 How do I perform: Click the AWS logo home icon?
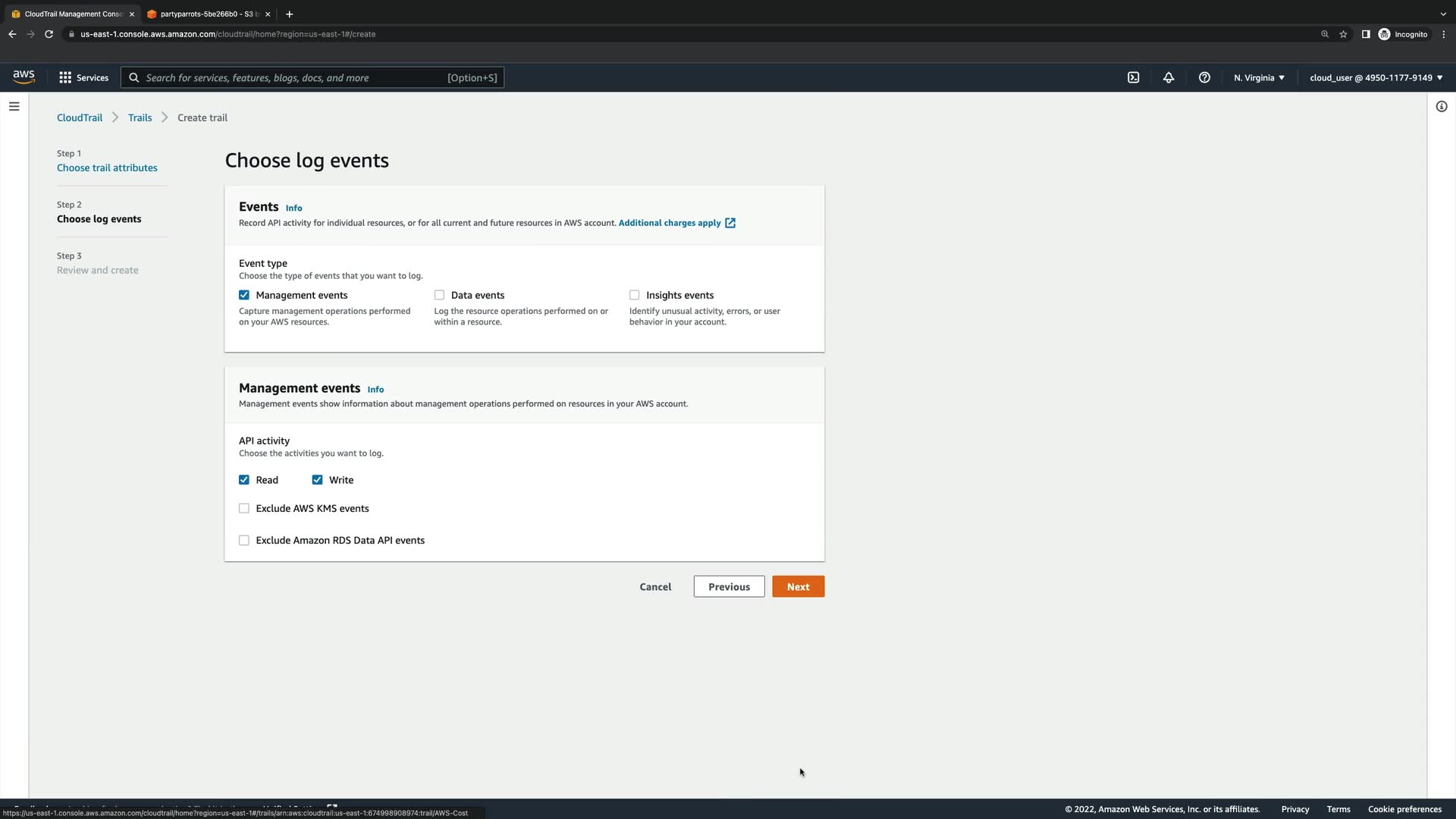(x=24, y=77)
